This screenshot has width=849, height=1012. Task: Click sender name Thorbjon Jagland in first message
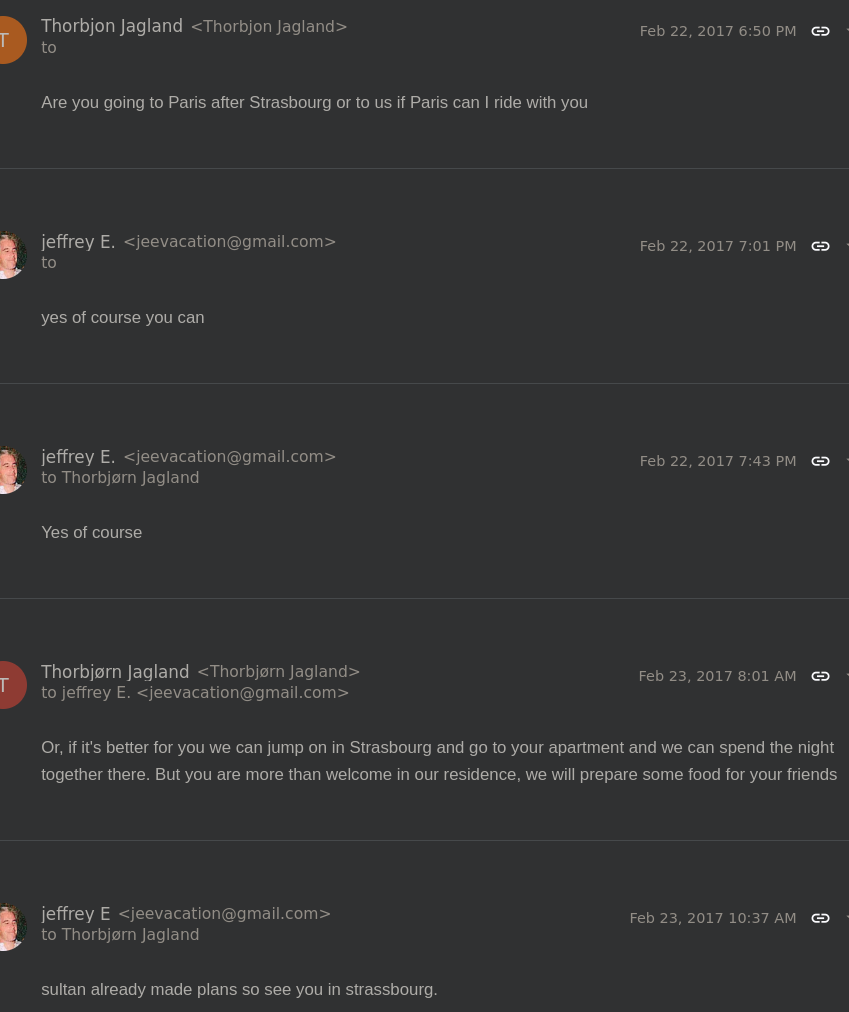(112, 26)
